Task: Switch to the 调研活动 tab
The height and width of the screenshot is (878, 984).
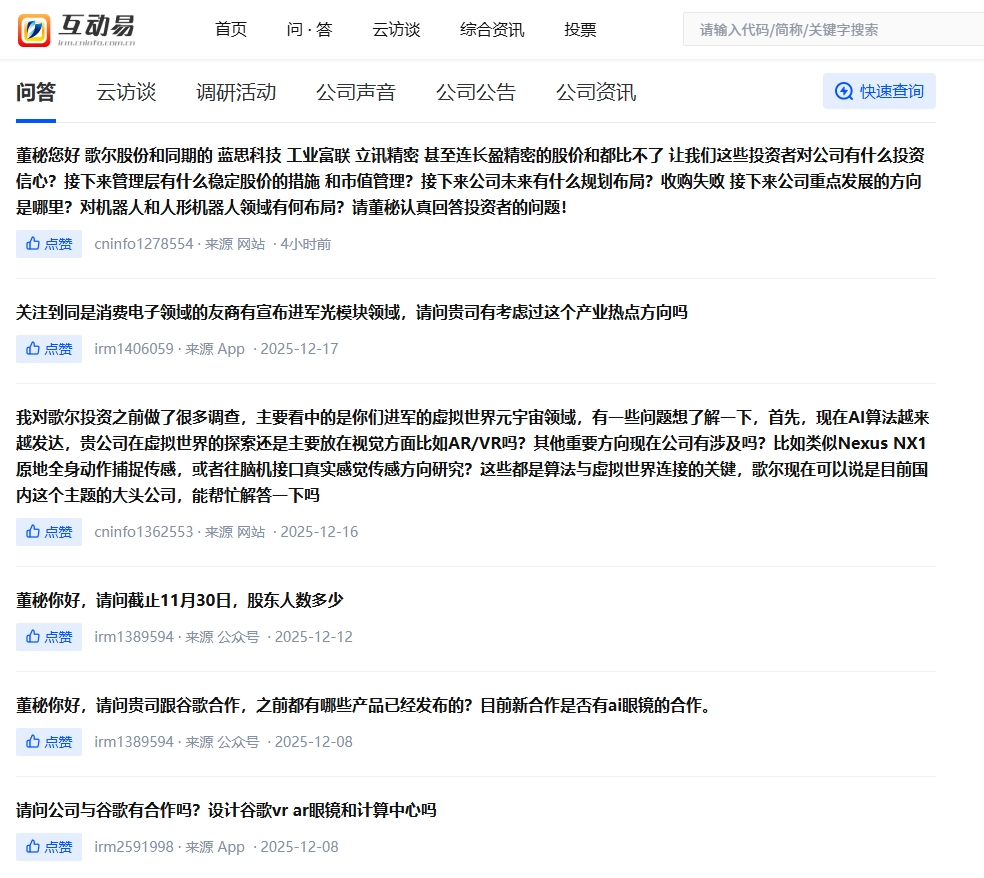Action: pos(236,92)
